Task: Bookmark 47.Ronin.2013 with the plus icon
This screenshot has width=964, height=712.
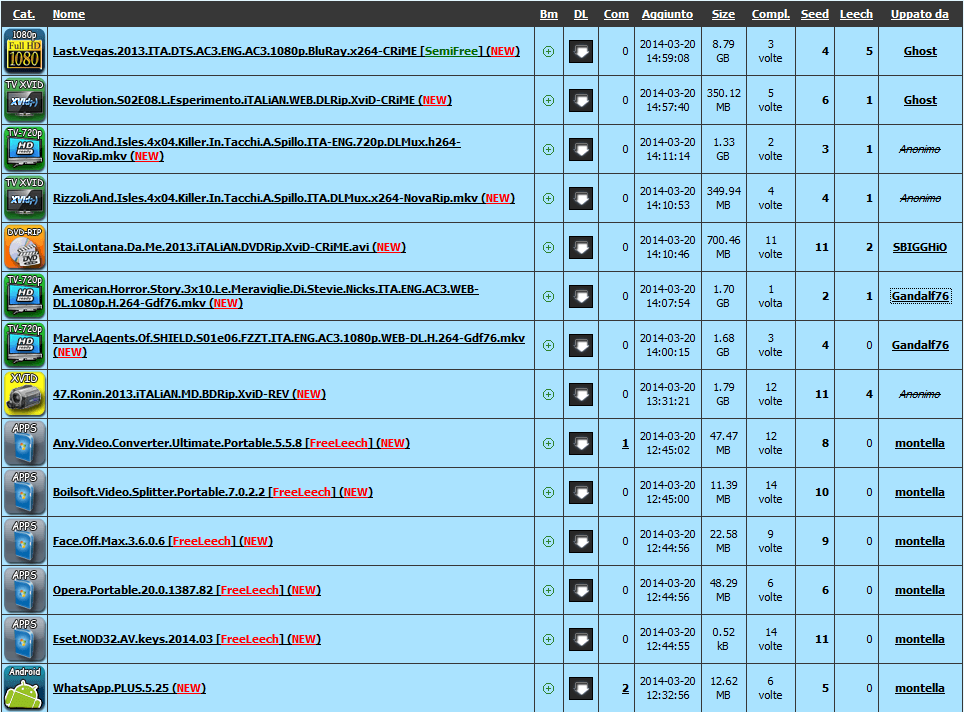Action: 548,394
